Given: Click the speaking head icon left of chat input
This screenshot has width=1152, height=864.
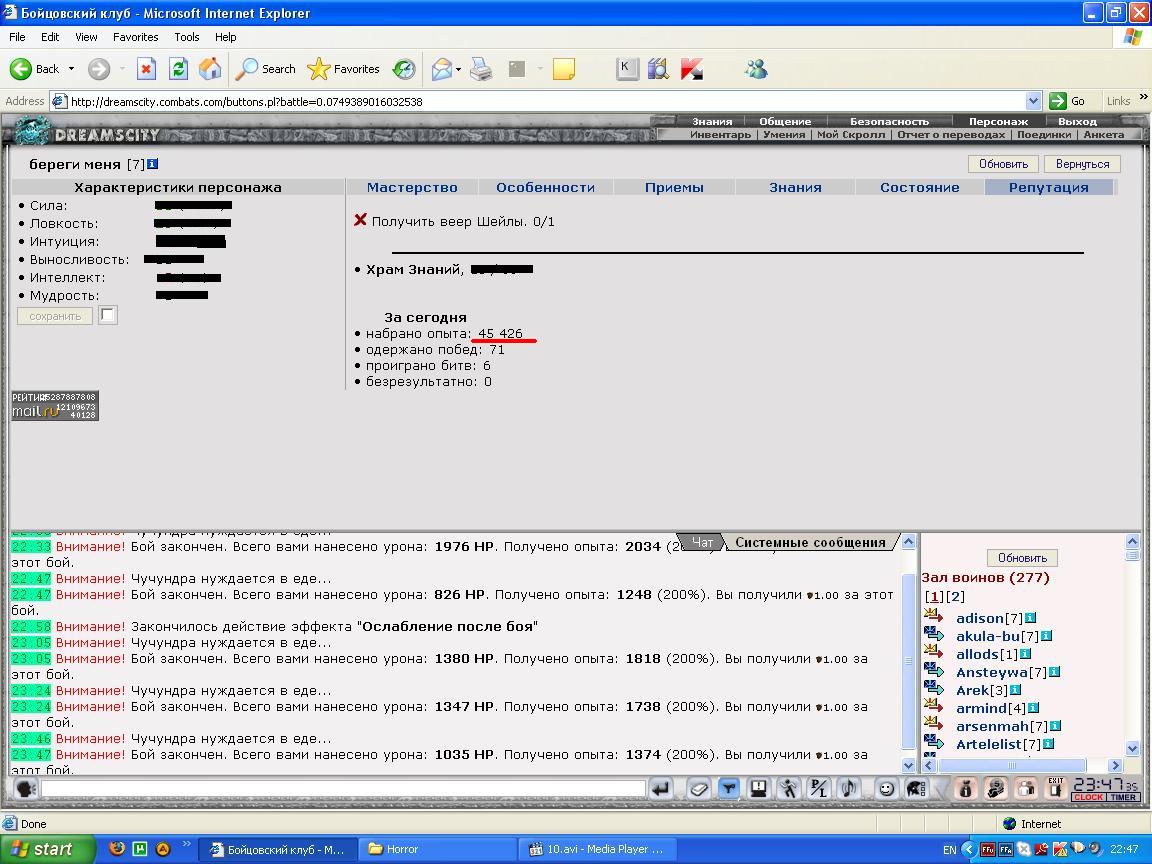Looking at the screenshot, I should point(26,789).
